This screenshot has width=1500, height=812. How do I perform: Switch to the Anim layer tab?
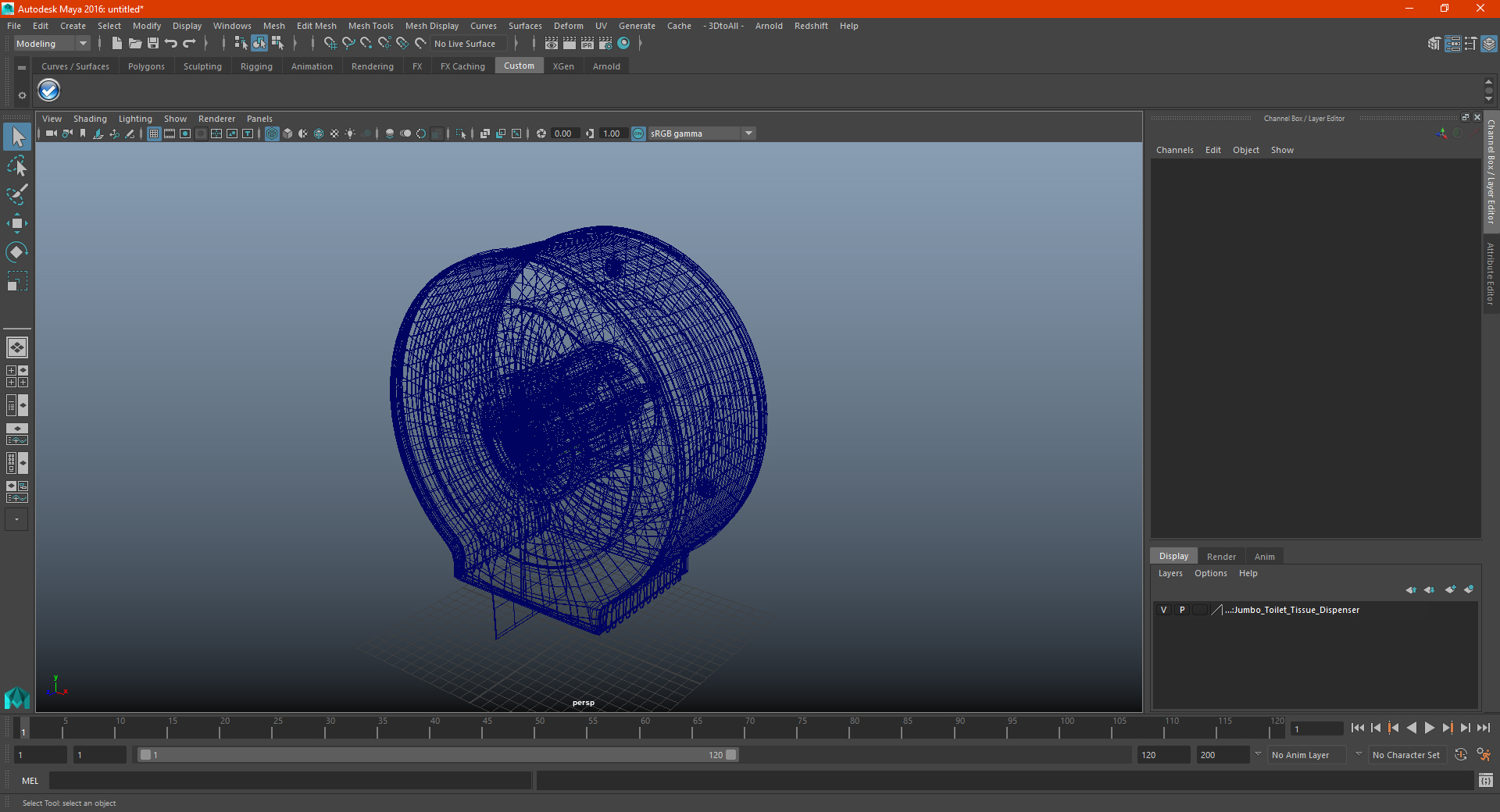1264,557
